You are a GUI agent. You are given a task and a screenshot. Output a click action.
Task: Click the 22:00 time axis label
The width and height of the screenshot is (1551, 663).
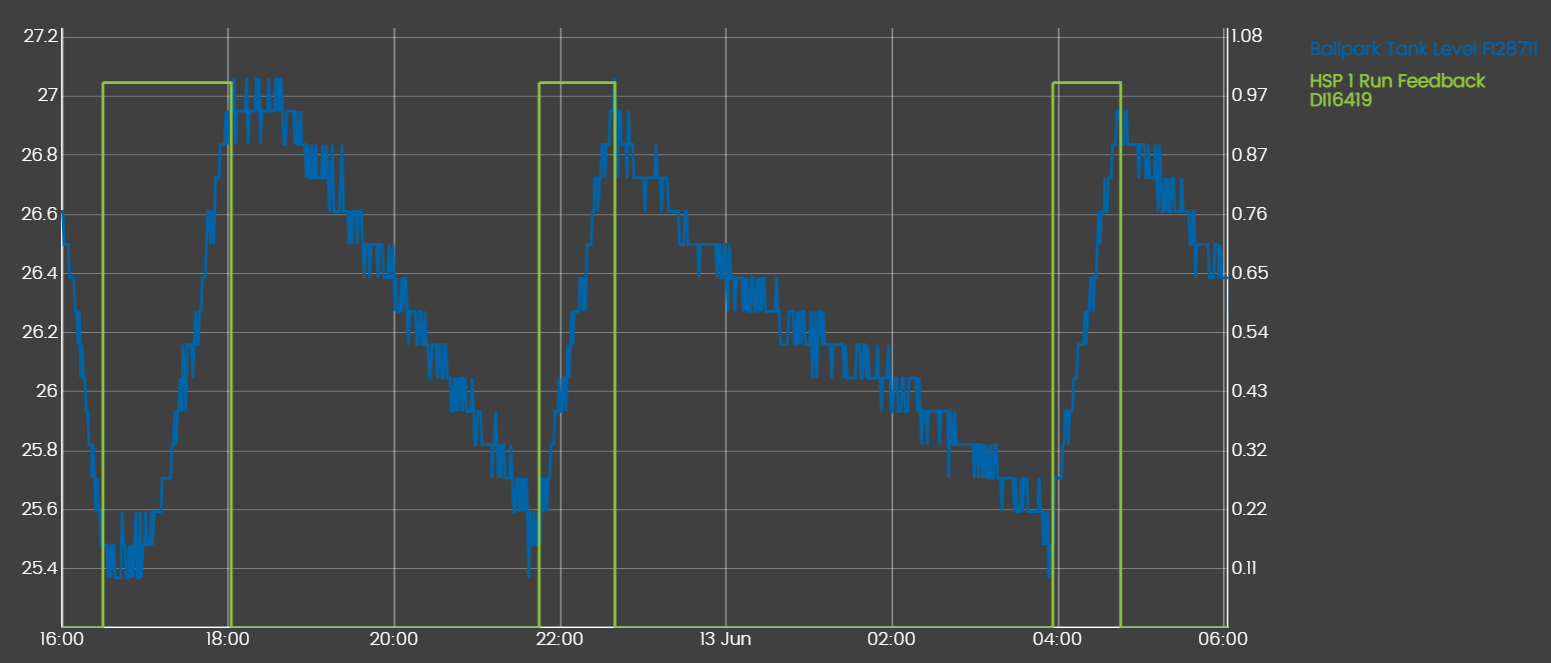pyautogui.click(x=560, y=639)
